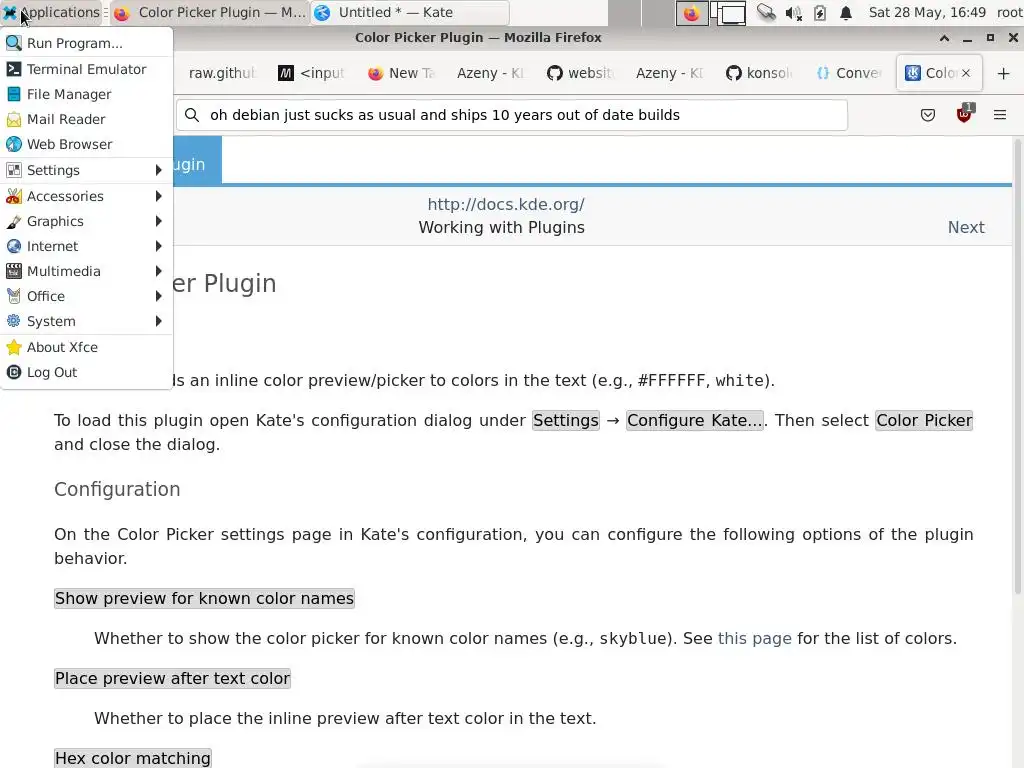
Task: Click the Pocket save icon in Firefox
Action: pos(927,116)
